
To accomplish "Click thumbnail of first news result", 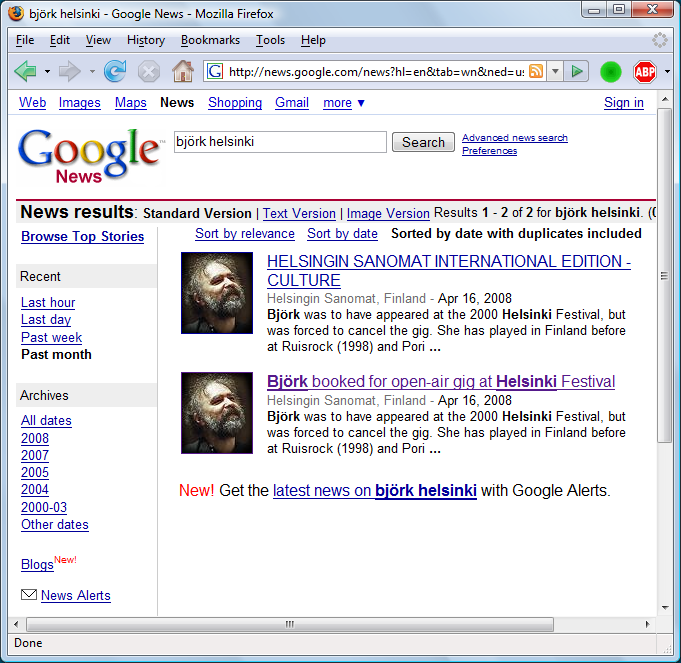I will 217,293.
